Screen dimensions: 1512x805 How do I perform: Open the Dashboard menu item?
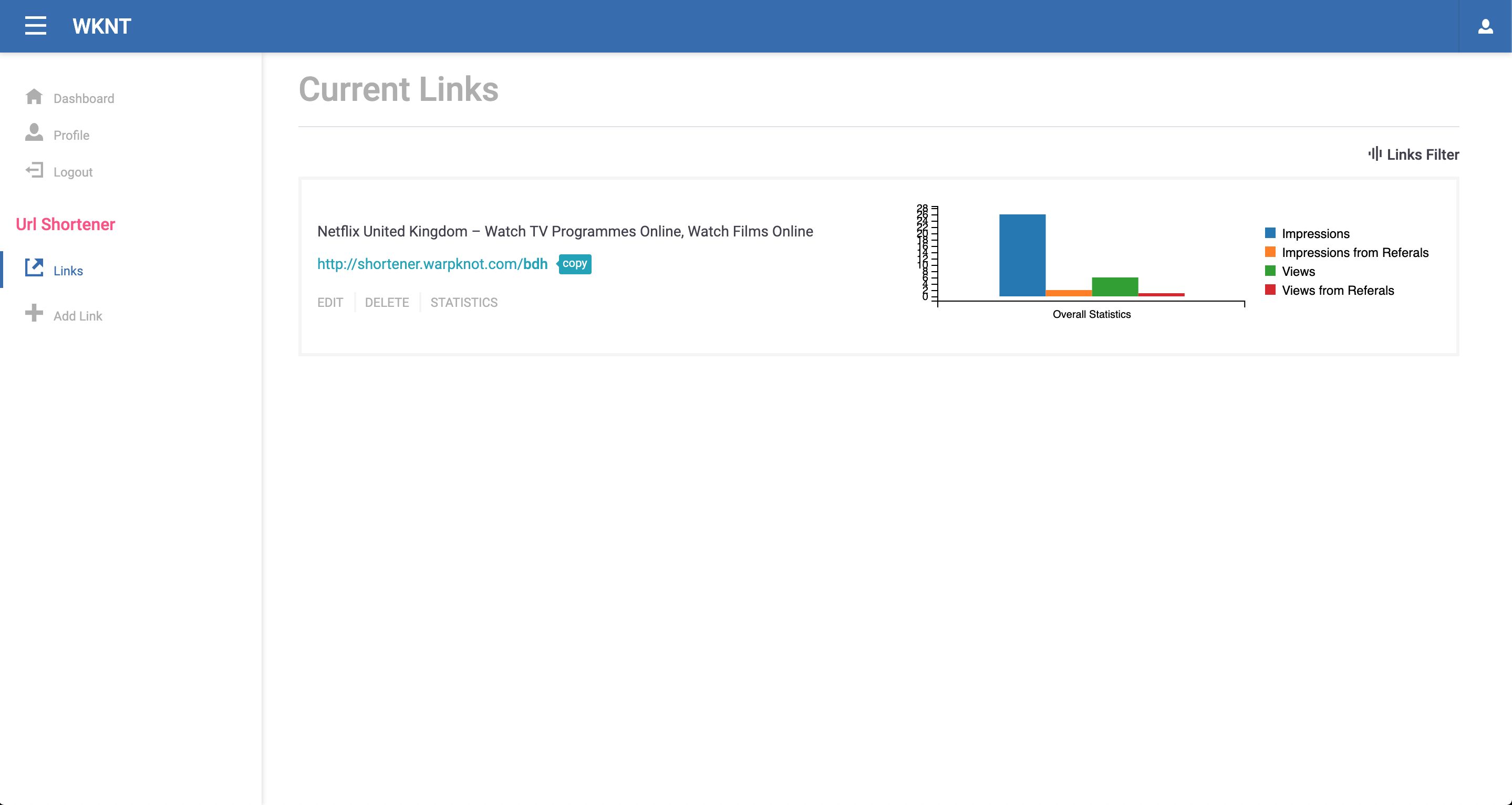click(84, 99)
